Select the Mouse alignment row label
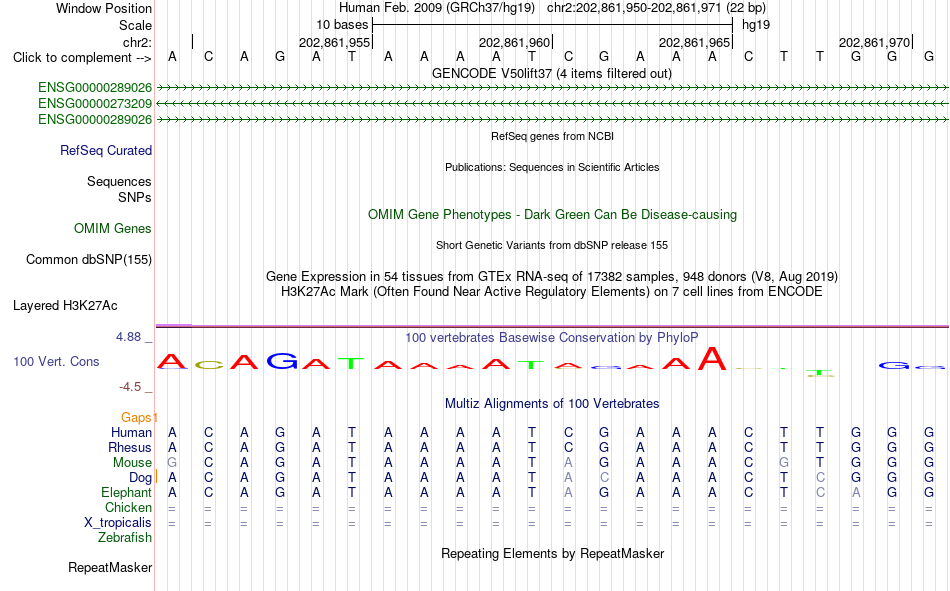Screen dimensions: 950x591 pos(132,462)
